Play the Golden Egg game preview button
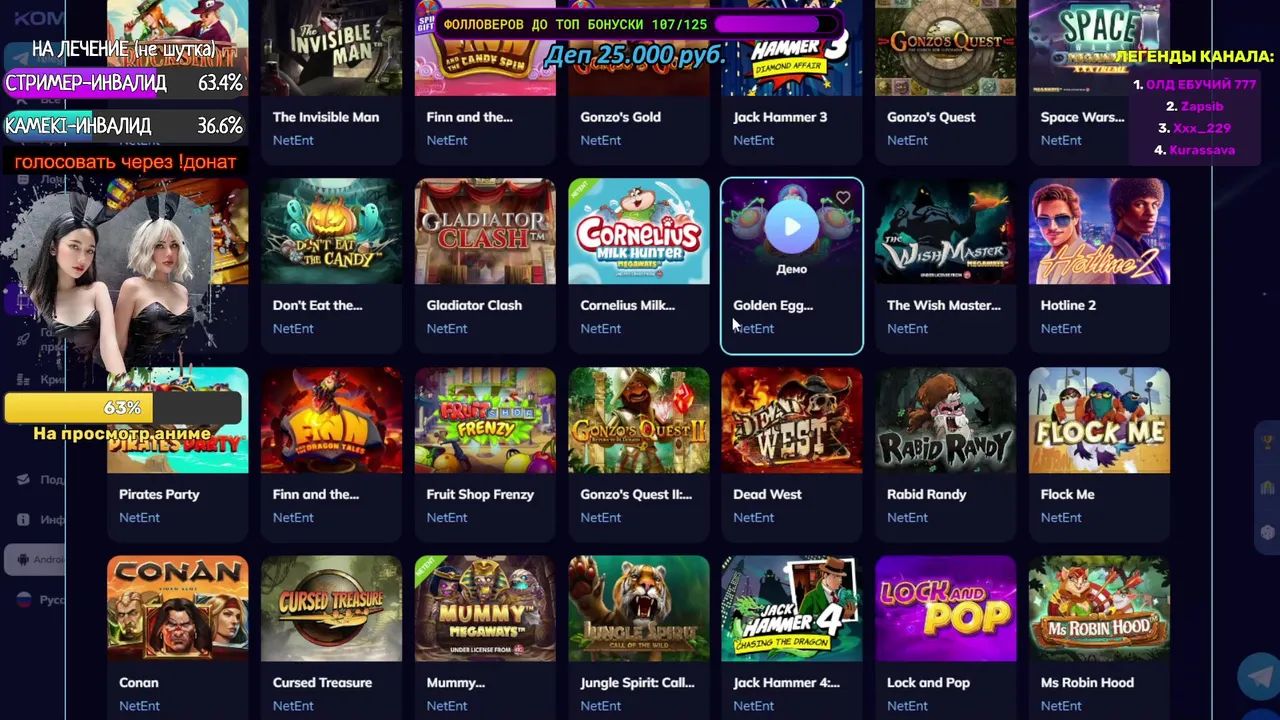Viewport: 1280px width, 720px height. [x=792, y=227]
